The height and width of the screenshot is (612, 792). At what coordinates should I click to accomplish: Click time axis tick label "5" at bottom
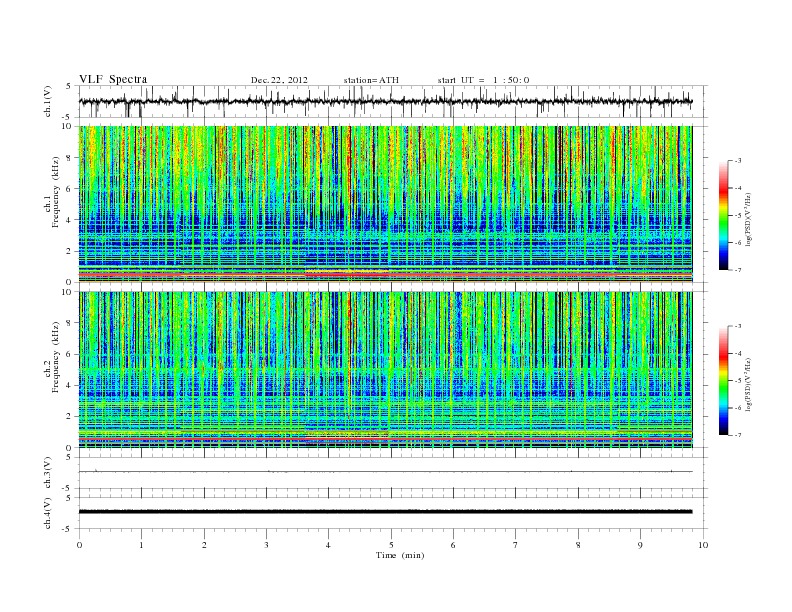391,545
